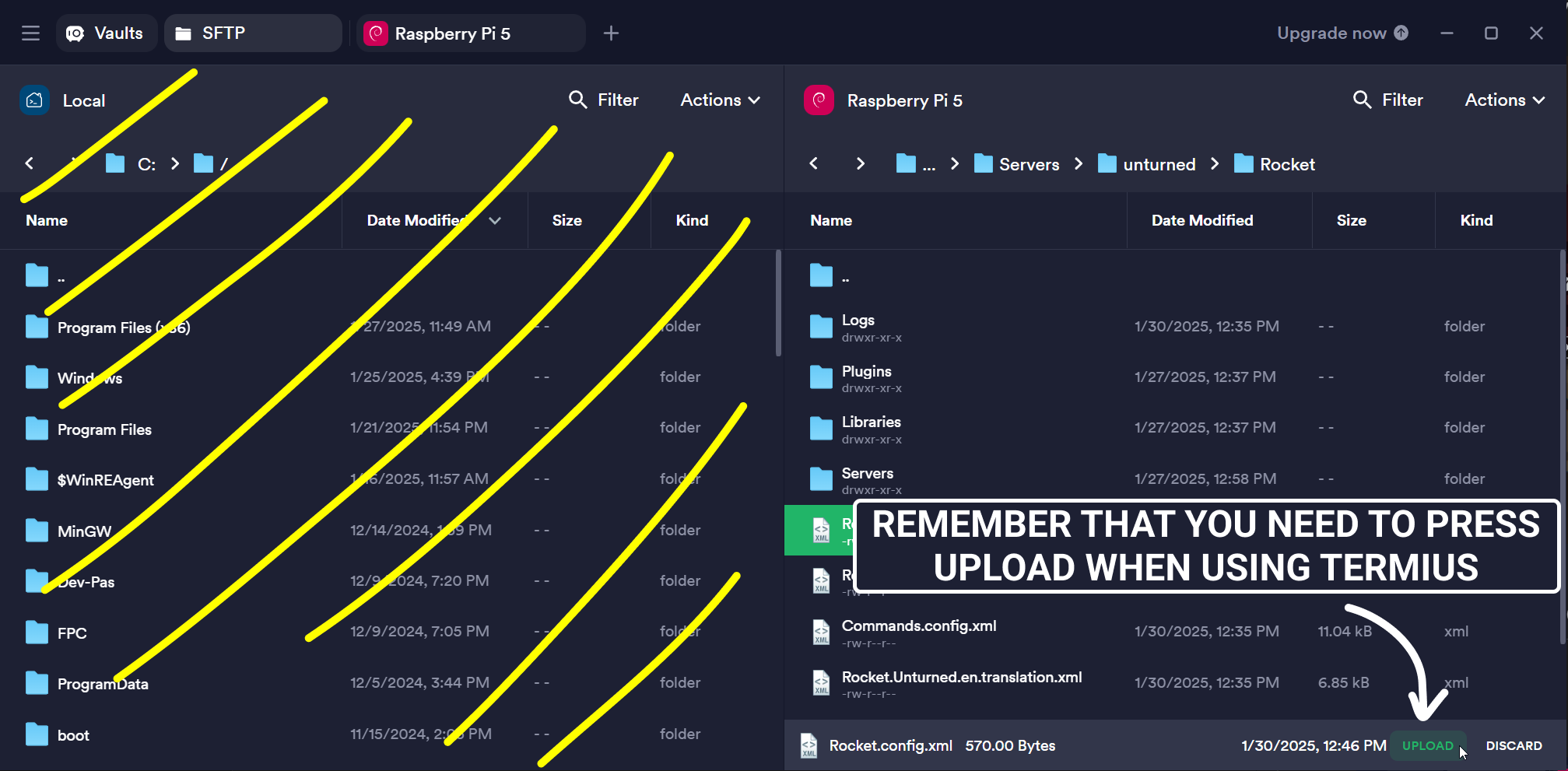Click the Date Modified sort chevron
This screenshot has height=771, width=1568.
coord(496,220)
